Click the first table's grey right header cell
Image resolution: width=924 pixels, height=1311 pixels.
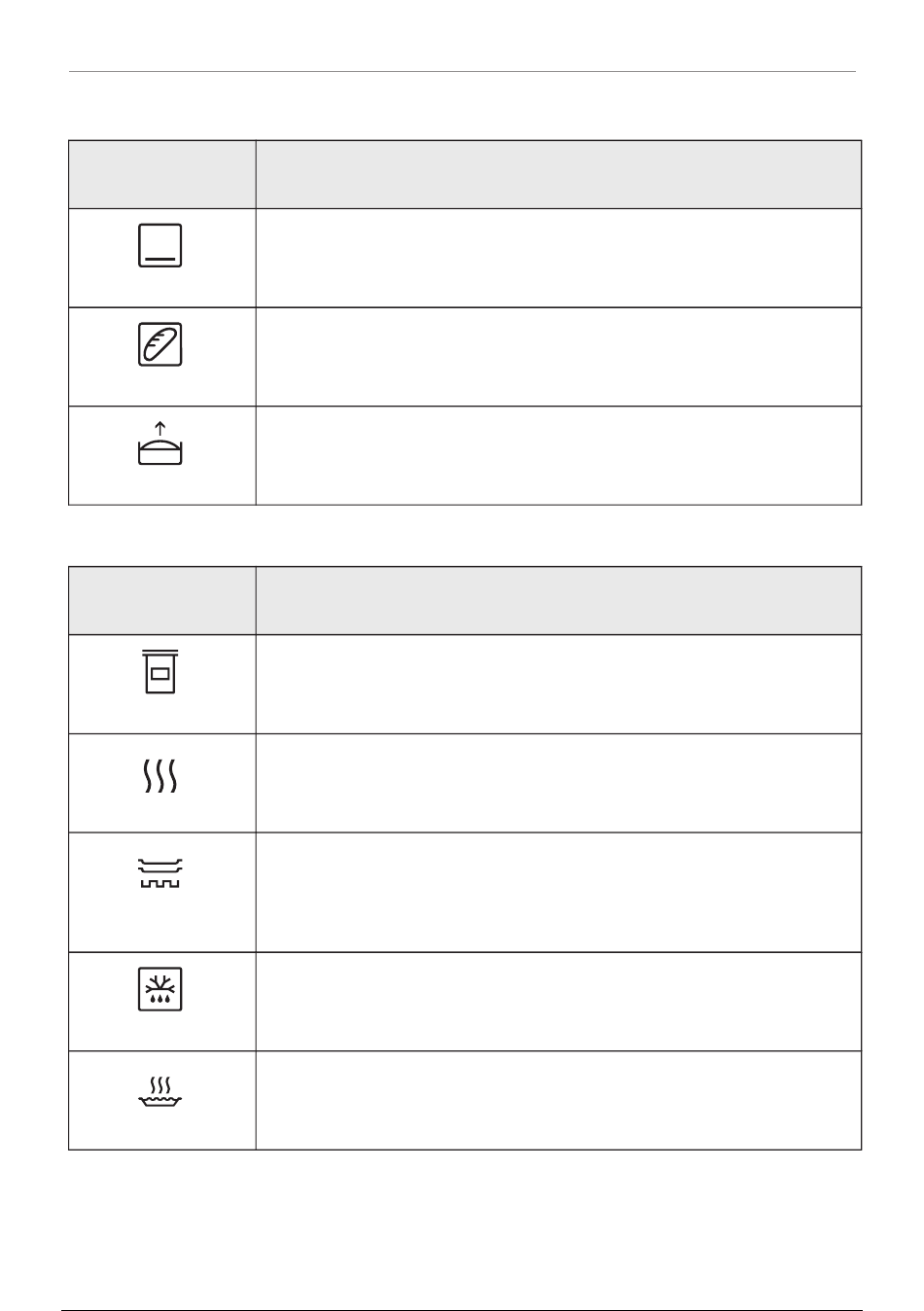pyautogui.click(x=558, y=174)
